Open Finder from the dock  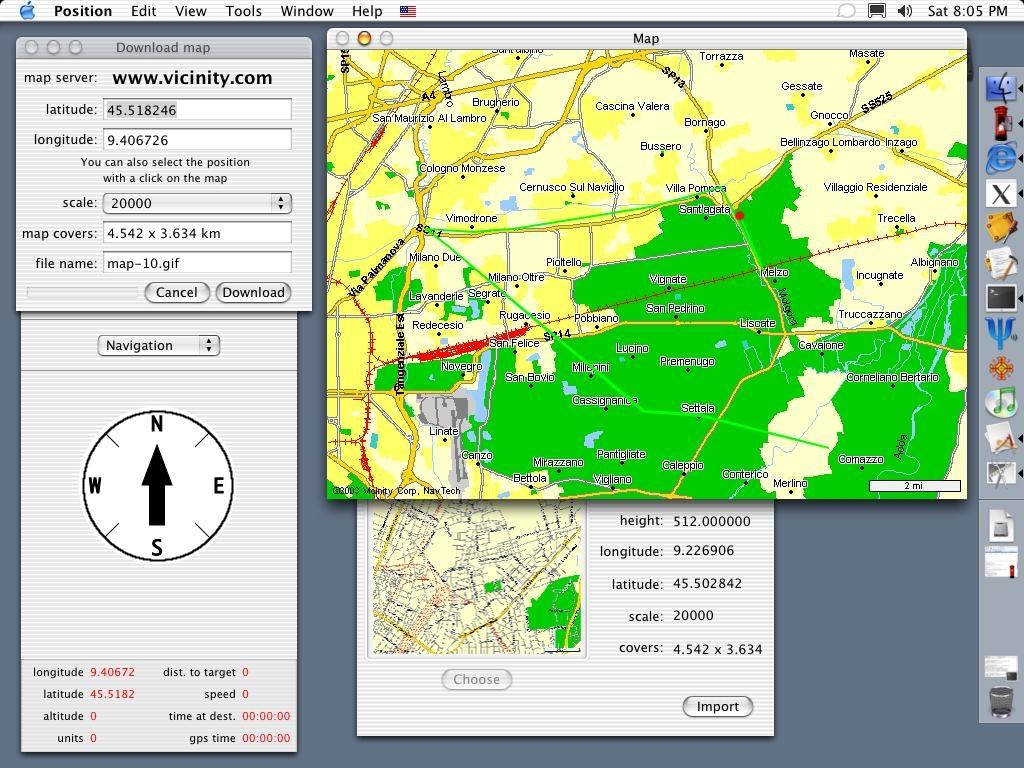click(x=1000, y=89)
